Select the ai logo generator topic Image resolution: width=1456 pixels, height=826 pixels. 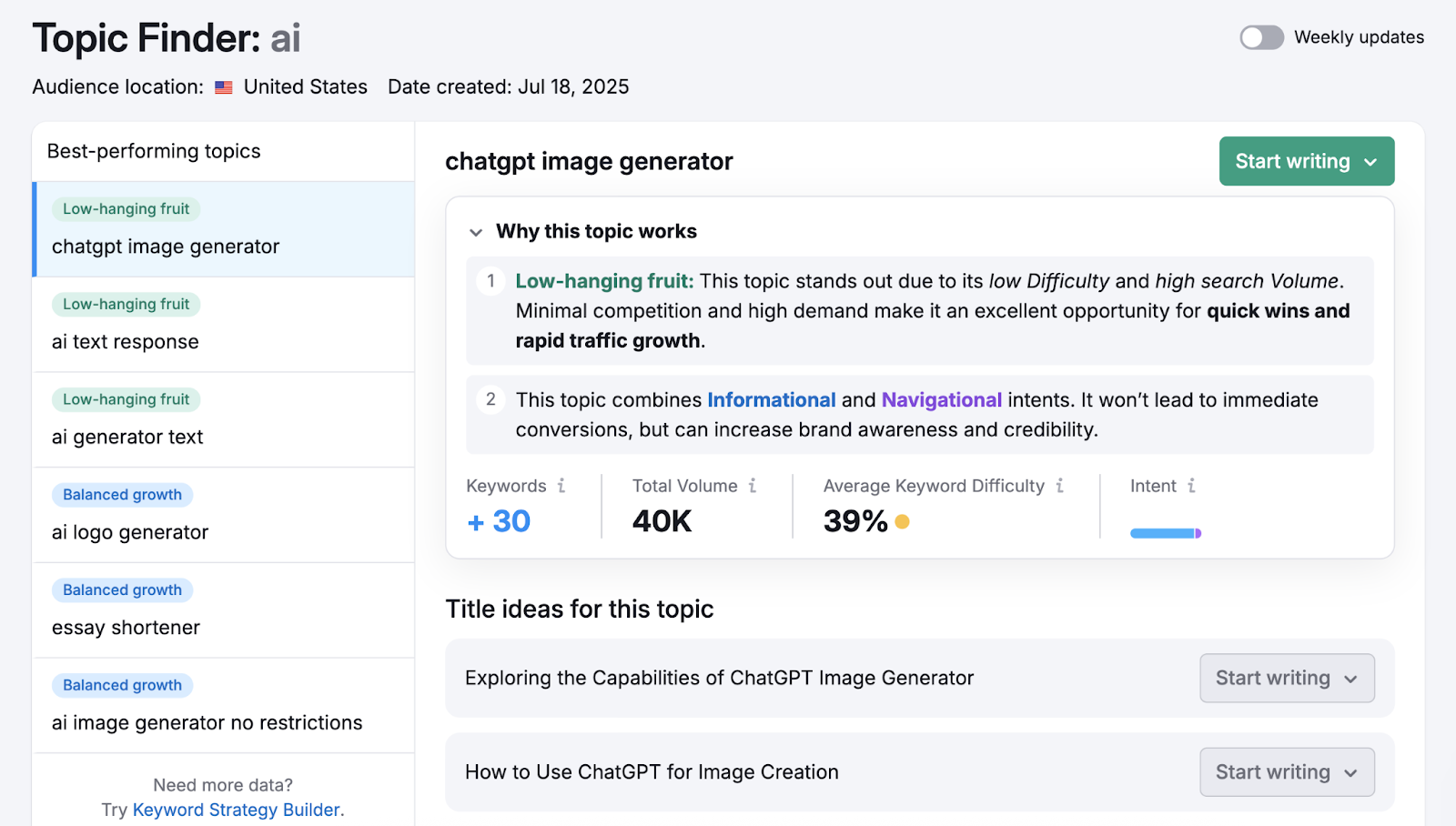point(130,532)
